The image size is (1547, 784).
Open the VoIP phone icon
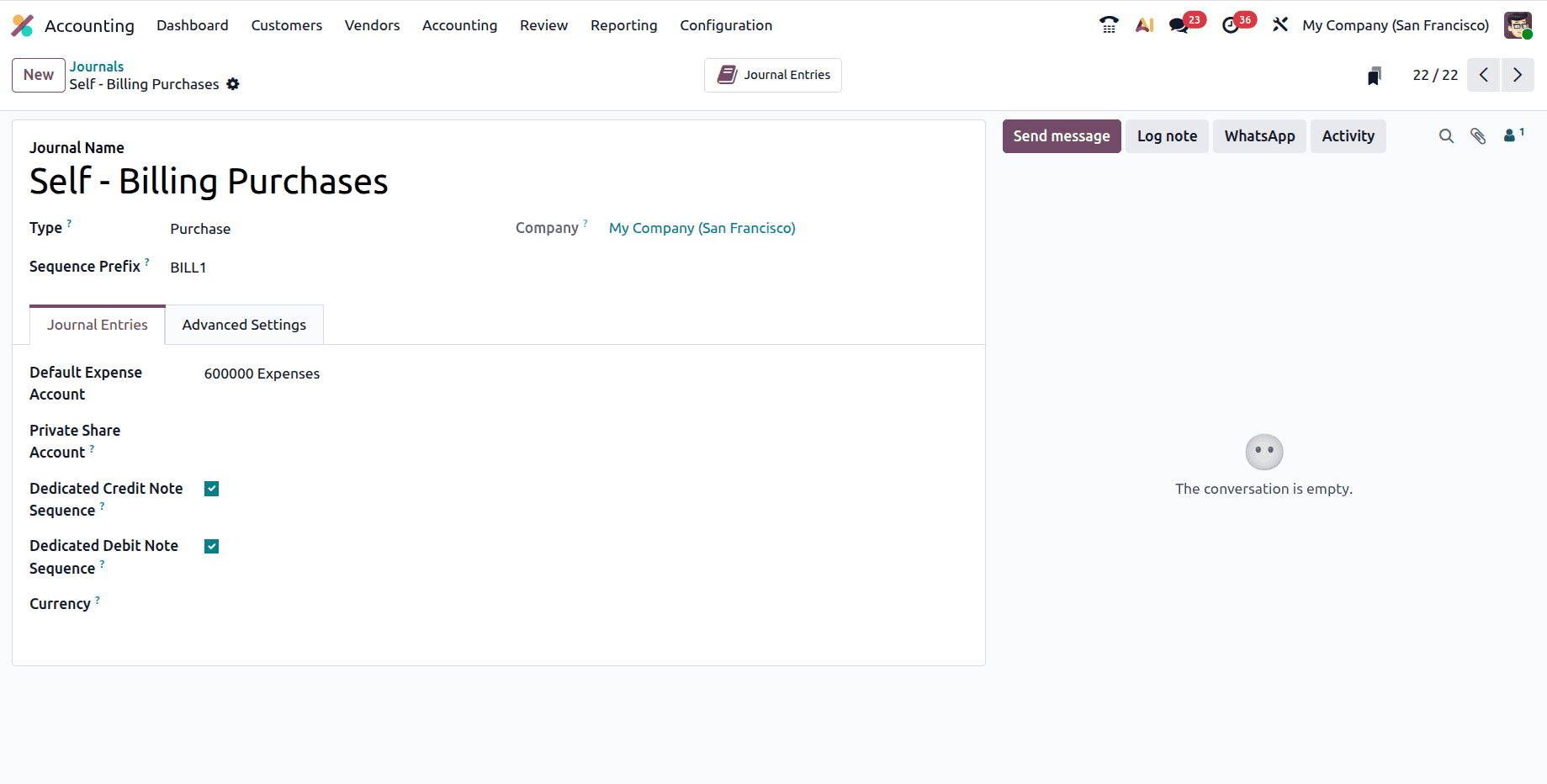click(x=1109, y=25)
